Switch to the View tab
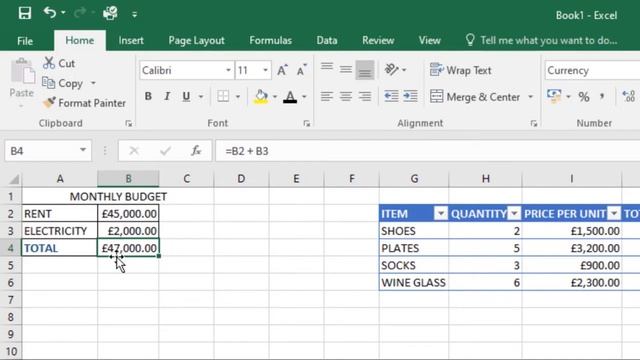The height and width of the screenshot is (360, 640). click(429, 41)
